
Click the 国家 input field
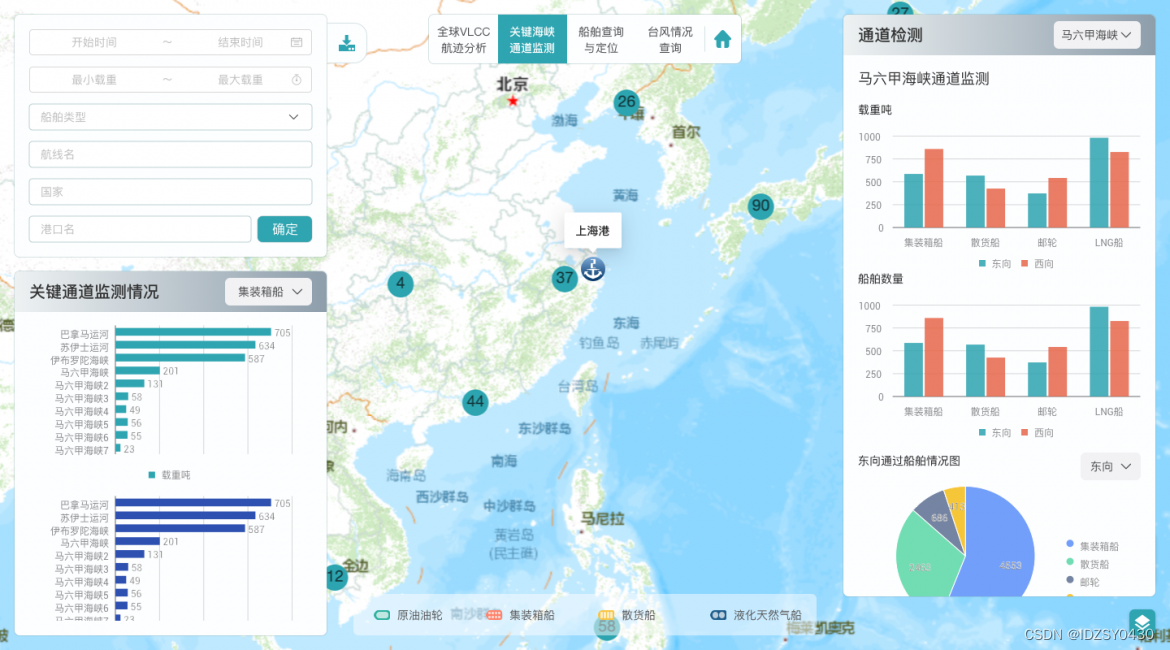pos(170,192)
